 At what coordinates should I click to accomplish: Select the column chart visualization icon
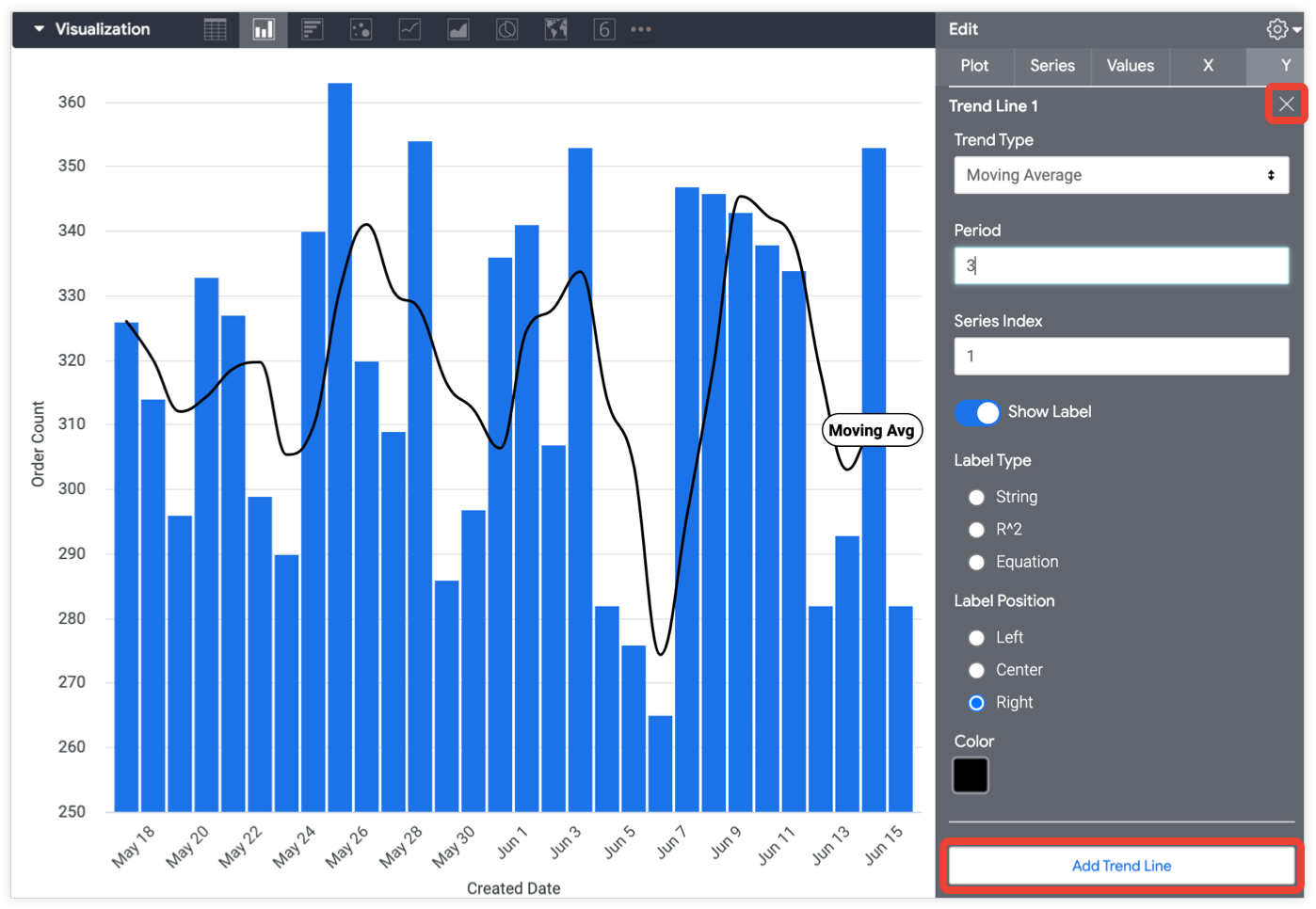[264, 29]
